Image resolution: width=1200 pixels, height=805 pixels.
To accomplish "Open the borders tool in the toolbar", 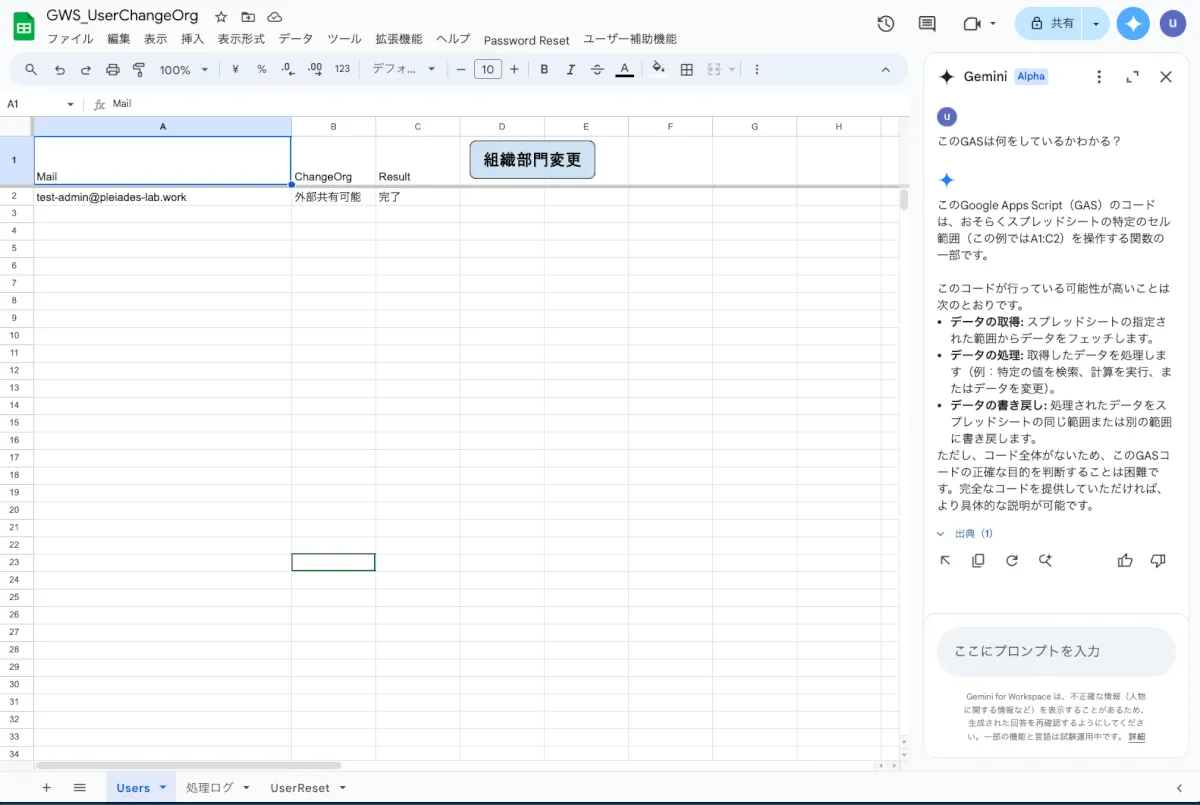I will (x=687, y=70).
